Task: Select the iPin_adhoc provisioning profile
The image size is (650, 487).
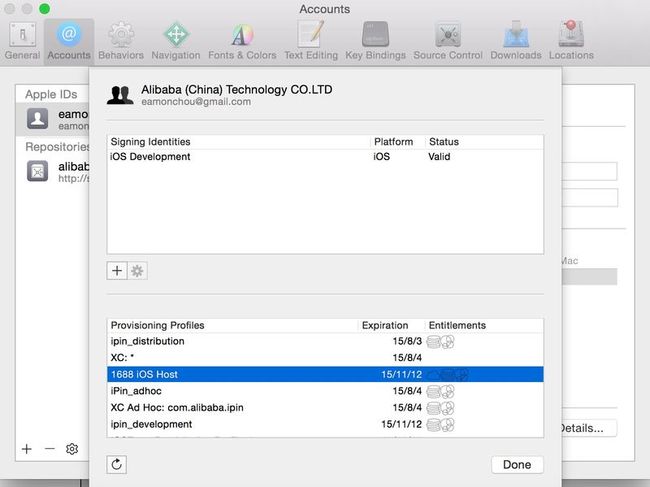Action: (x=325, y=391)
